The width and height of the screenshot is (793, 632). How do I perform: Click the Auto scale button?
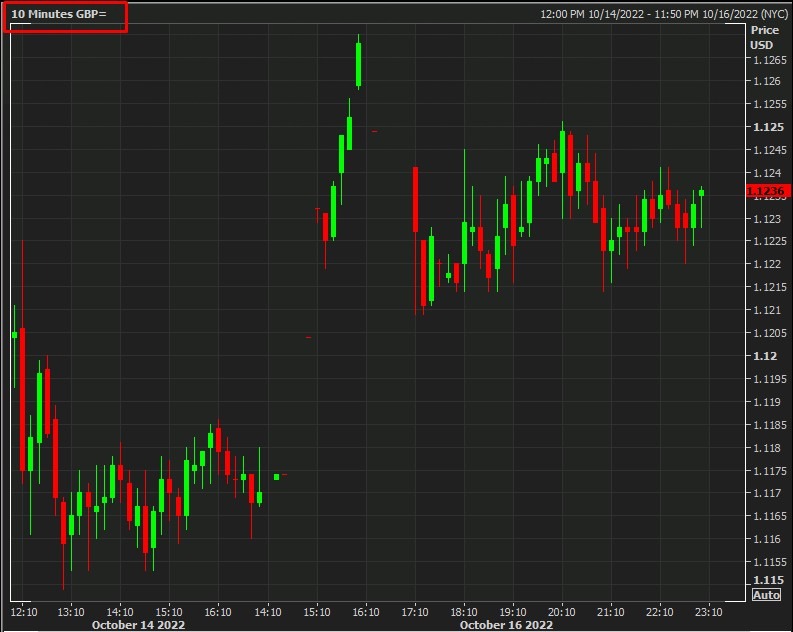click(x=766, y=595)
